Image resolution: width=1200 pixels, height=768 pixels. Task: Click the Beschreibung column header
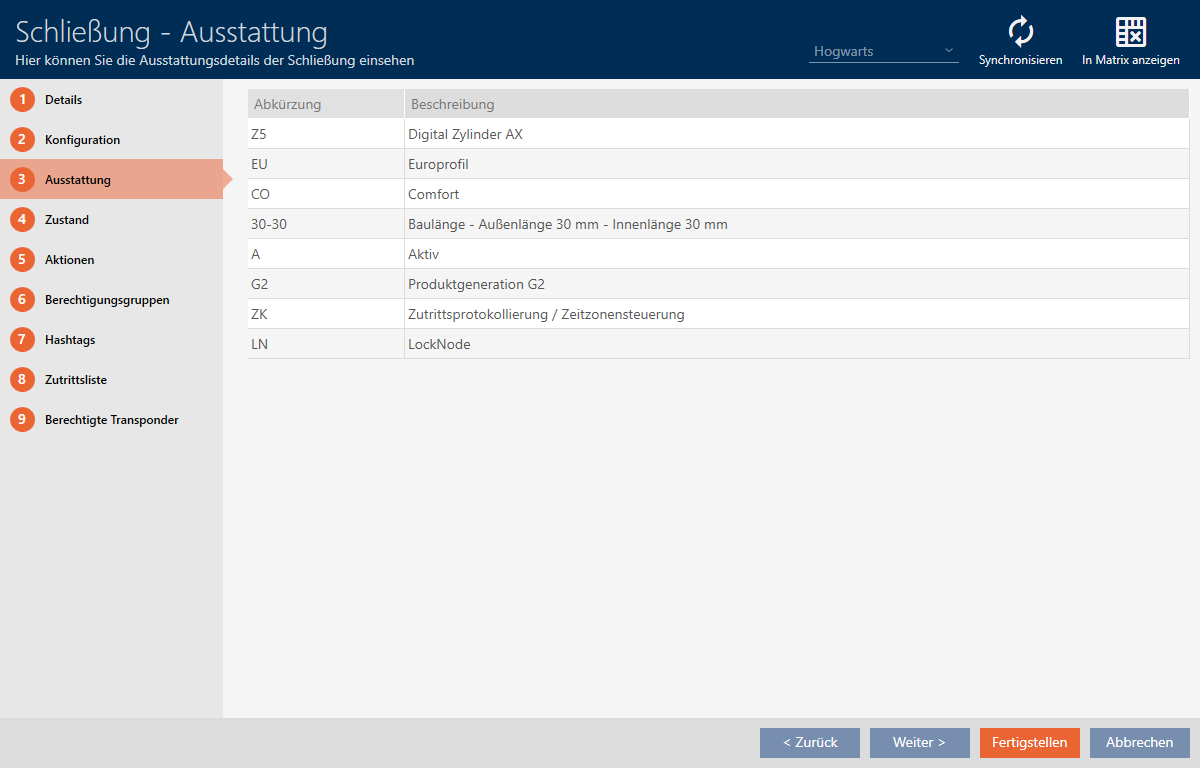[451, 104]
